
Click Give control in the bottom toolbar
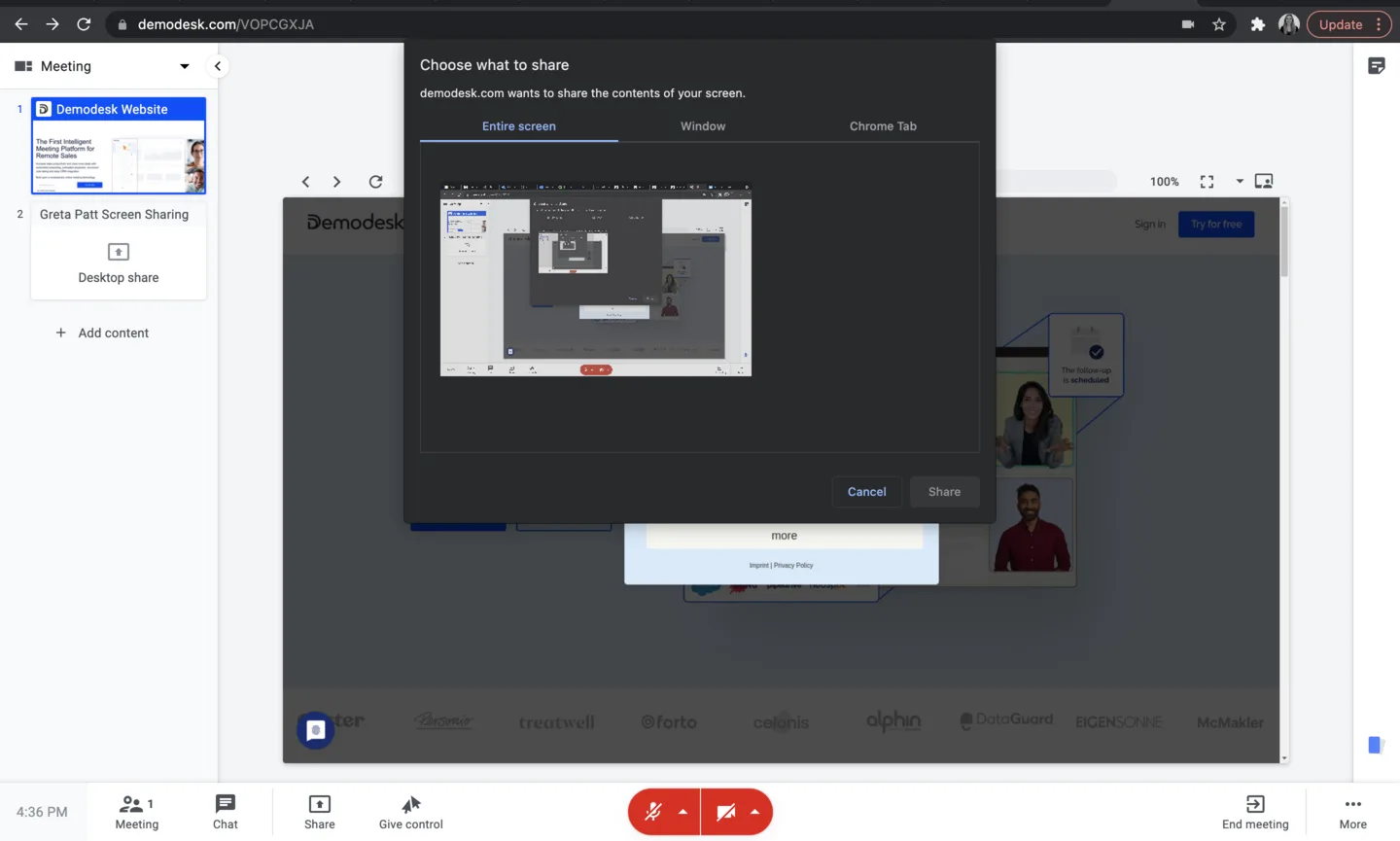pyautogui.click(x=411, y=812)
